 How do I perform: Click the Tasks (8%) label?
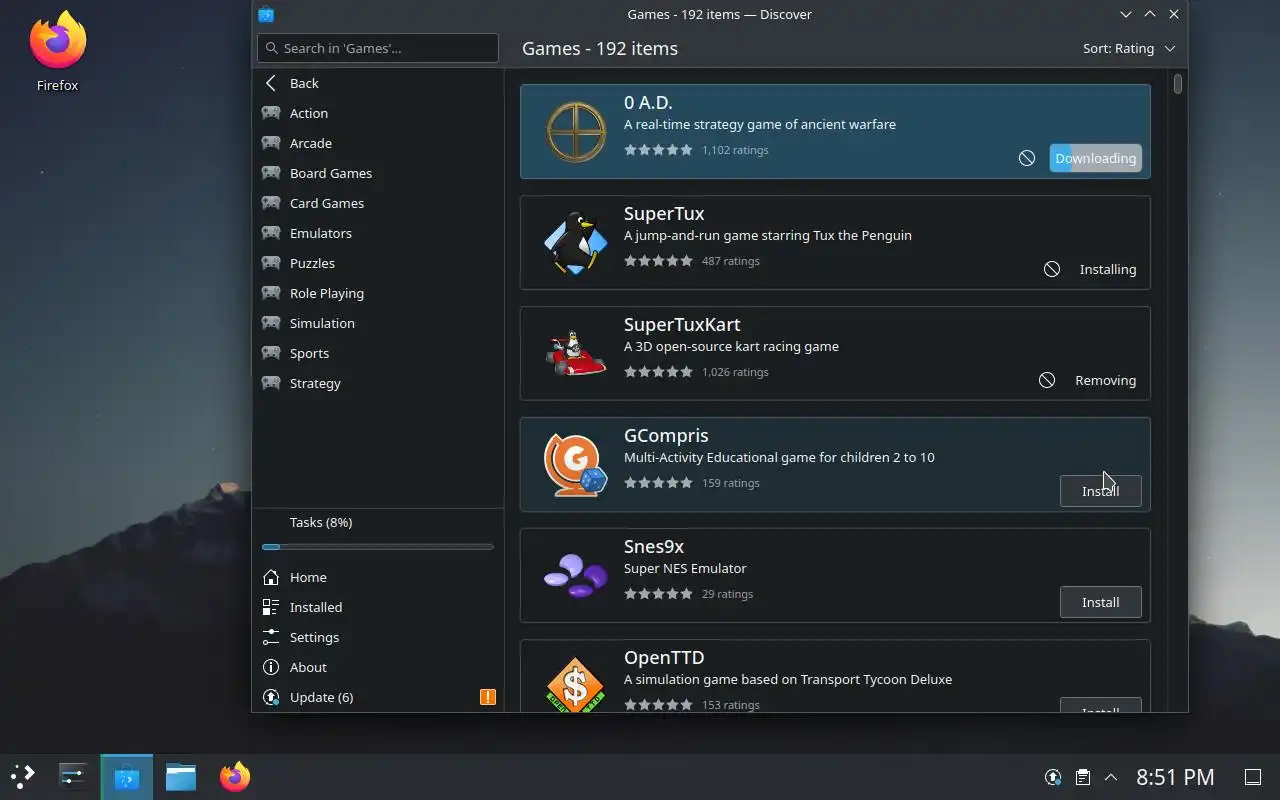321,522
